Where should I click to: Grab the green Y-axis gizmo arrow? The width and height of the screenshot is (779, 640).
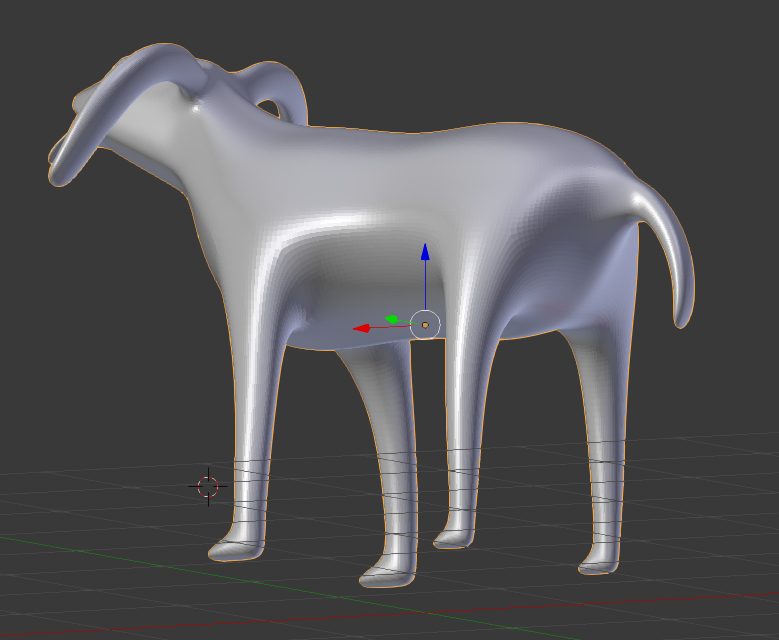391,320
